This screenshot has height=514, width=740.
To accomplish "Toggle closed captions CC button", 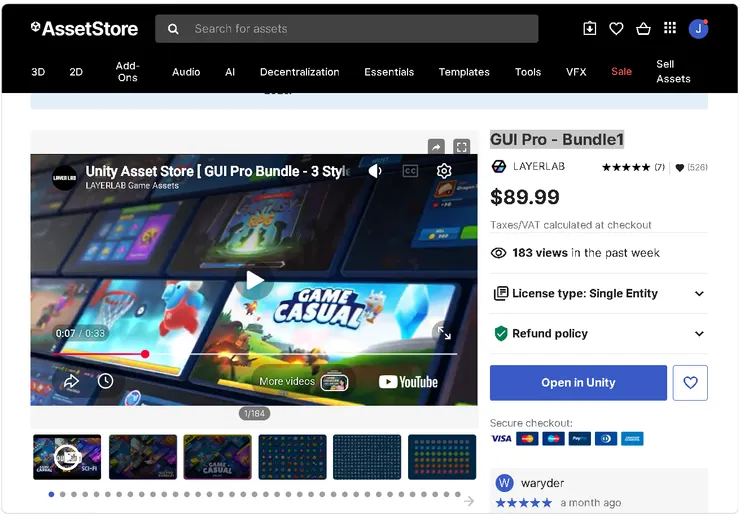I will tap(410, 171).
